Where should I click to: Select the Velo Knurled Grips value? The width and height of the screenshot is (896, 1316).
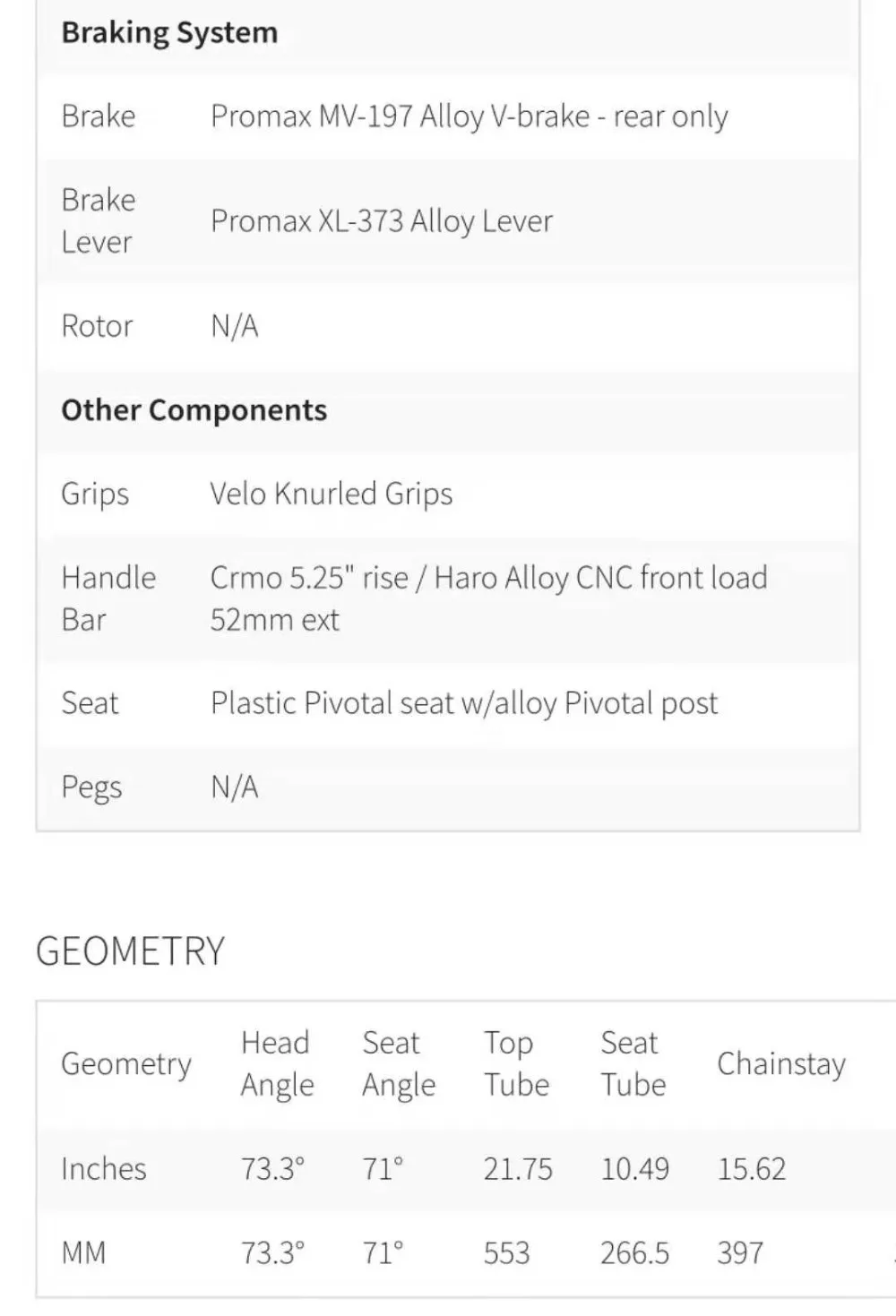(x=332, y=494)
